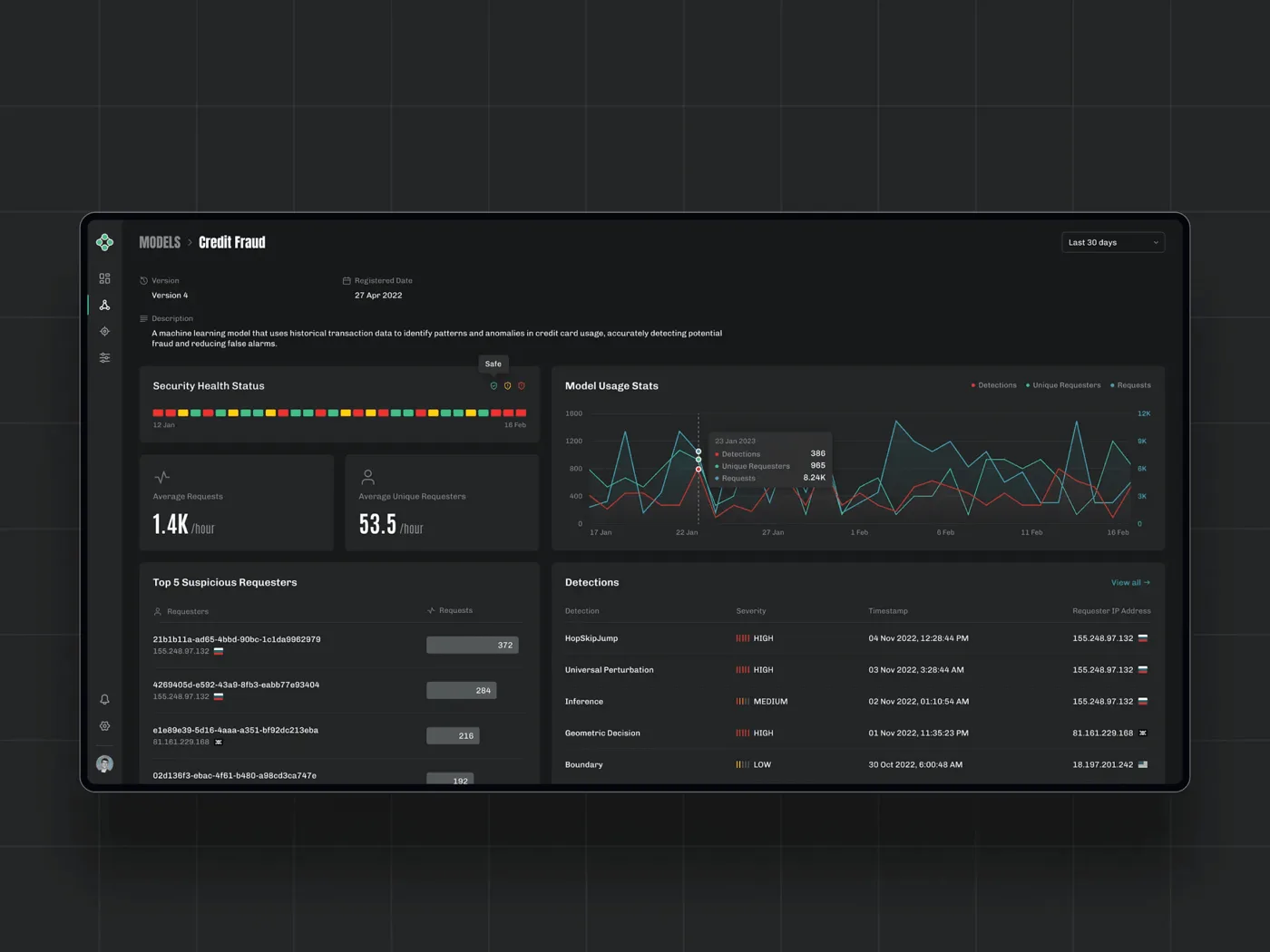The width and height of the screenshot is (1270, 952).
Task: Click Boundary LOW severity bars icon
Action: [742, 764]
